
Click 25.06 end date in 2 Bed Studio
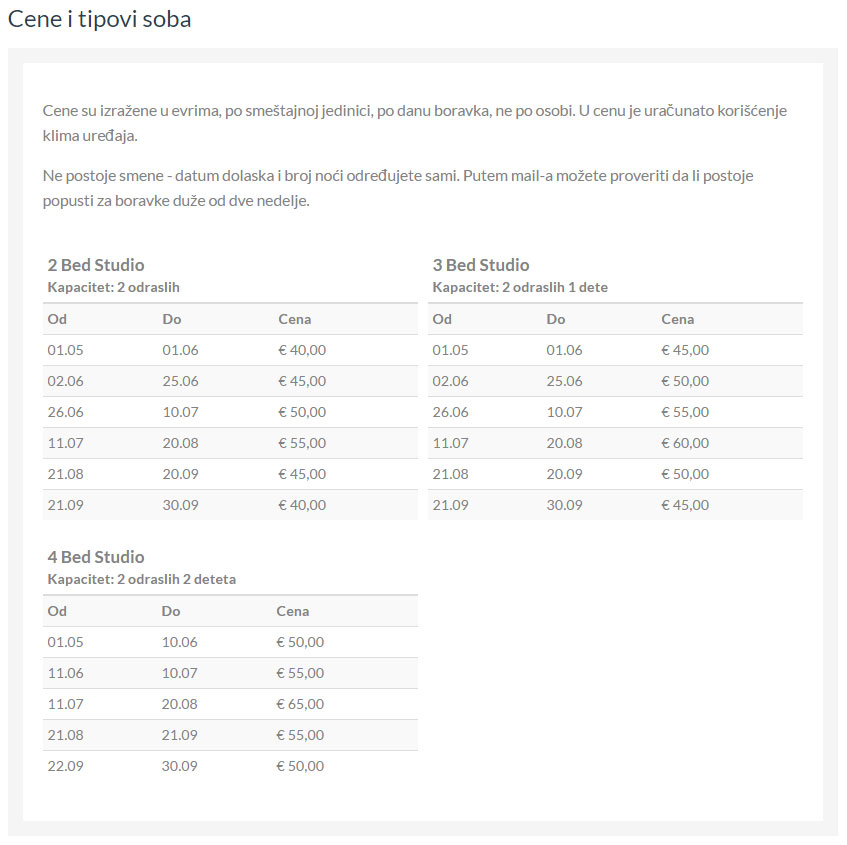pos(180,381)
